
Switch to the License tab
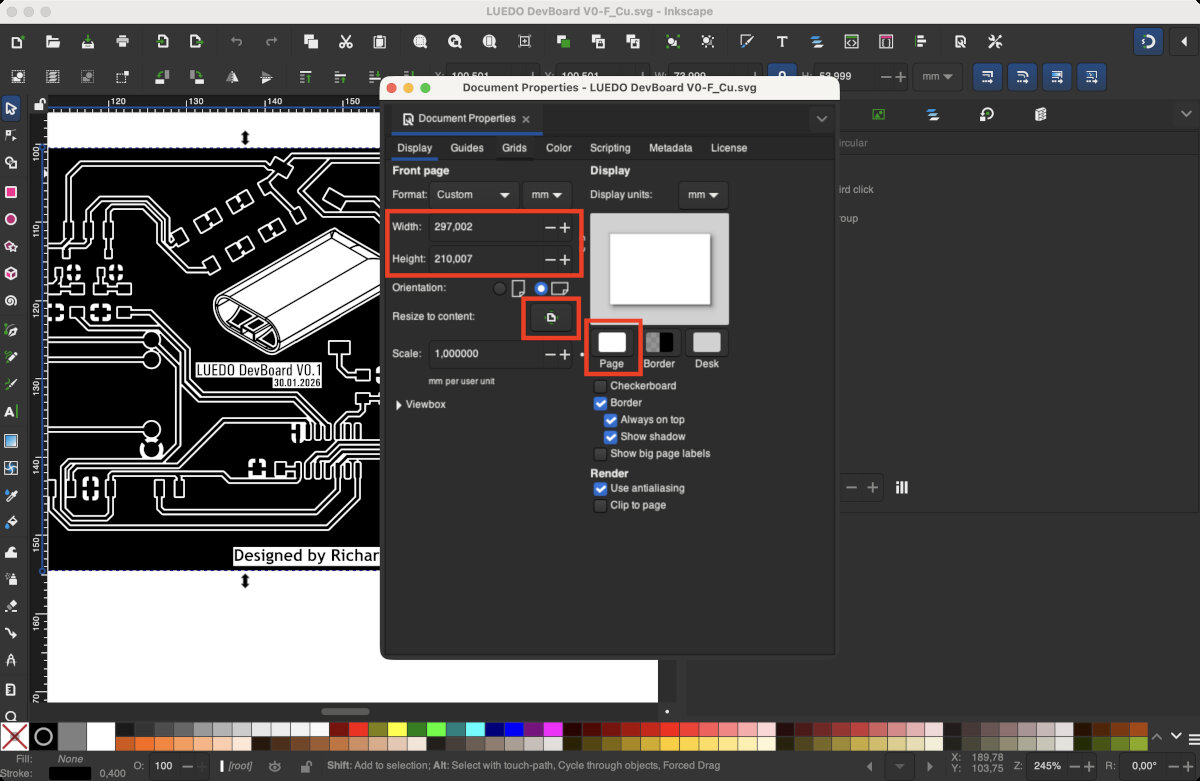pyautogui.click(x=729, y=148)
